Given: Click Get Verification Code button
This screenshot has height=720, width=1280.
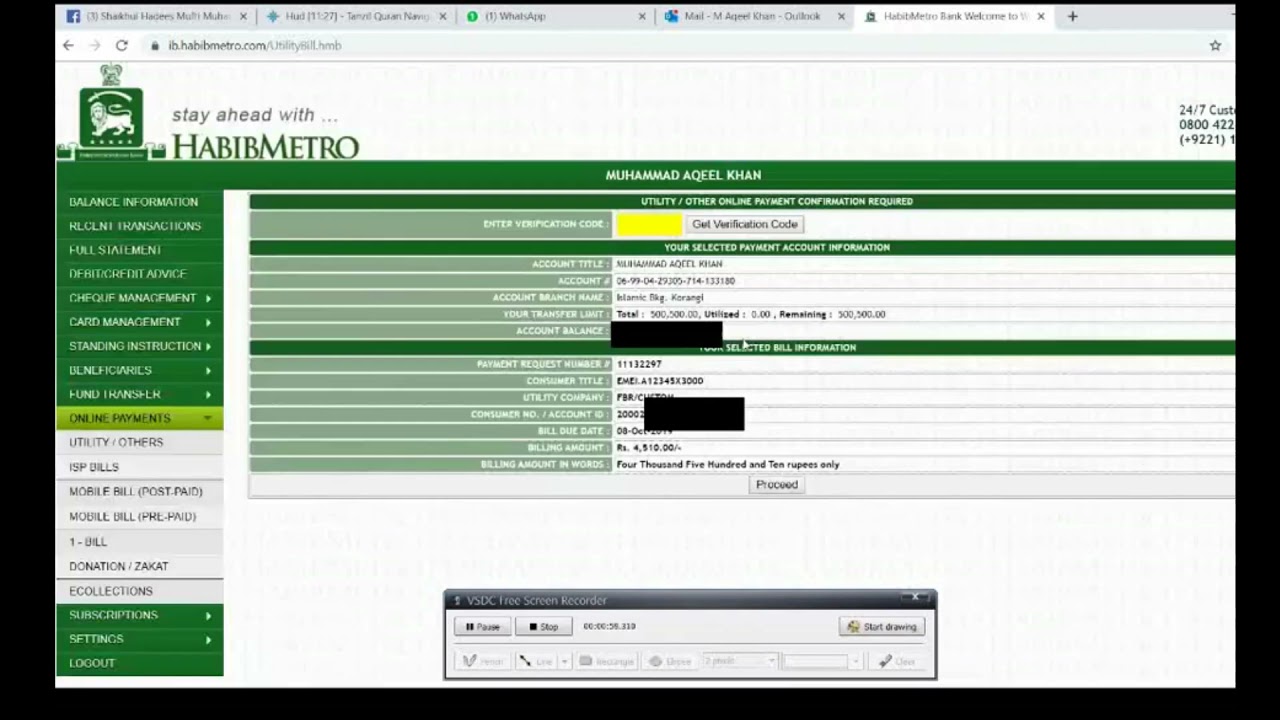Looking at the screenshot, I should tap(745, 224).
